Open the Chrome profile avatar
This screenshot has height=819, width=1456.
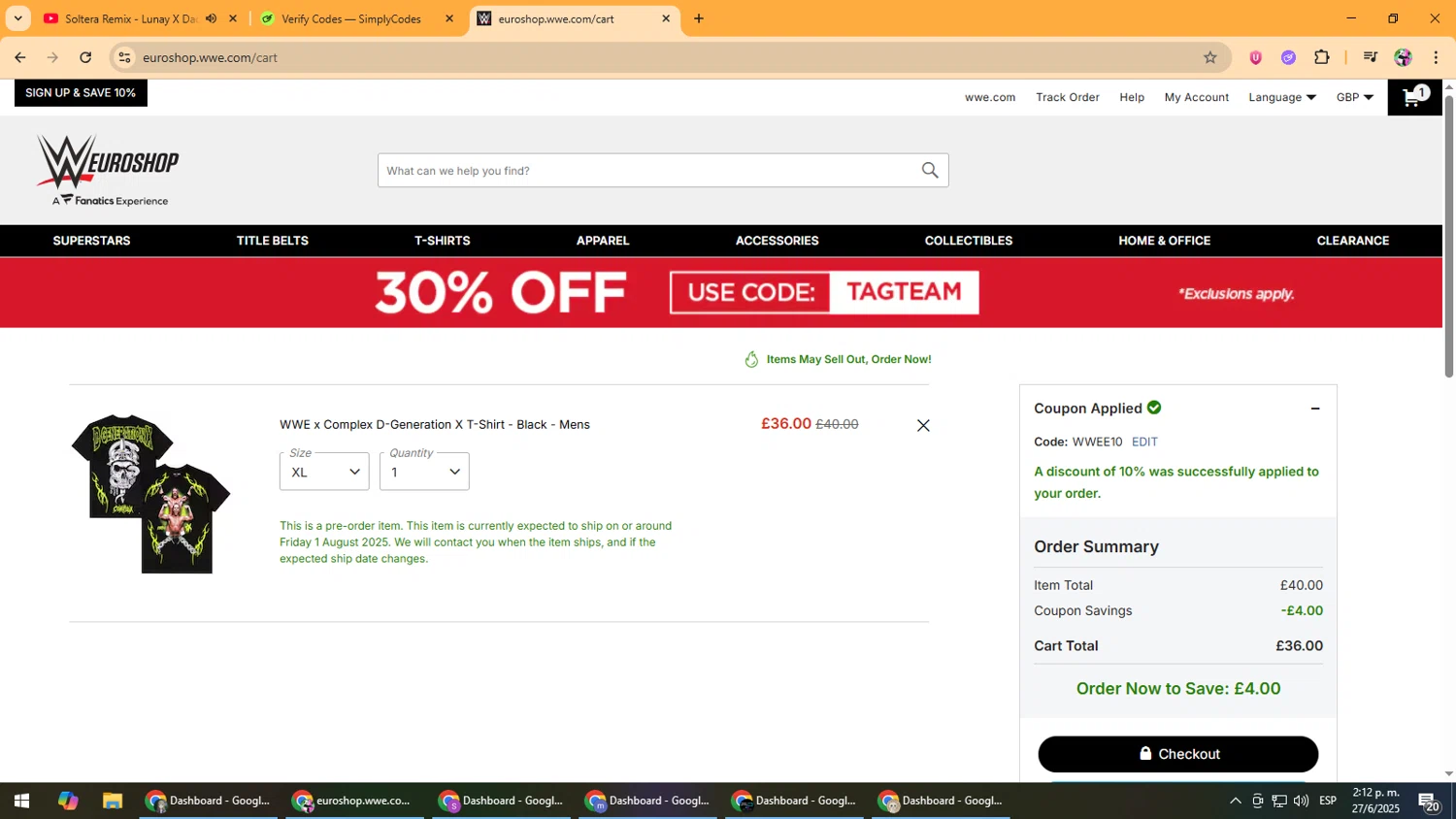(1403, 57)
